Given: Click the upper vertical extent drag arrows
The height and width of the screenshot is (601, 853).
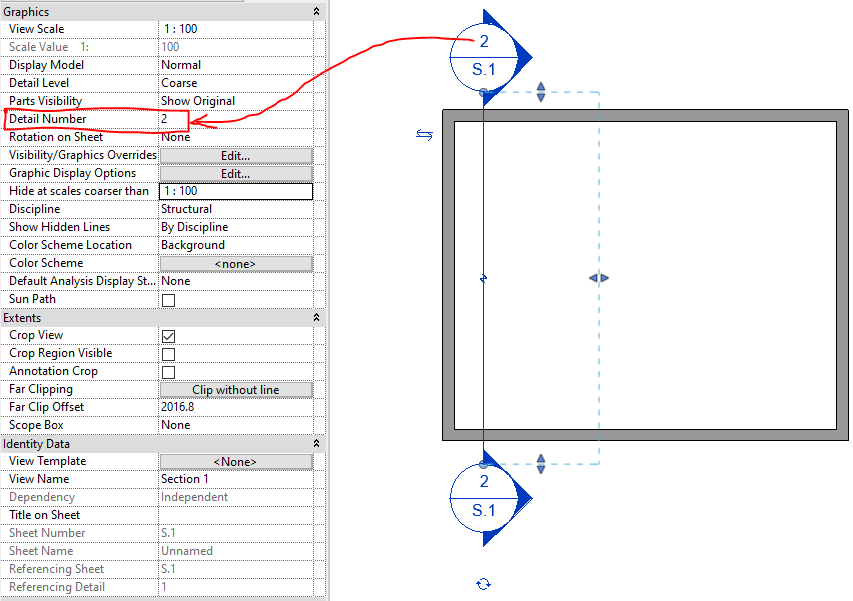Looking at the screenshot, I should [x=540, y=92].
